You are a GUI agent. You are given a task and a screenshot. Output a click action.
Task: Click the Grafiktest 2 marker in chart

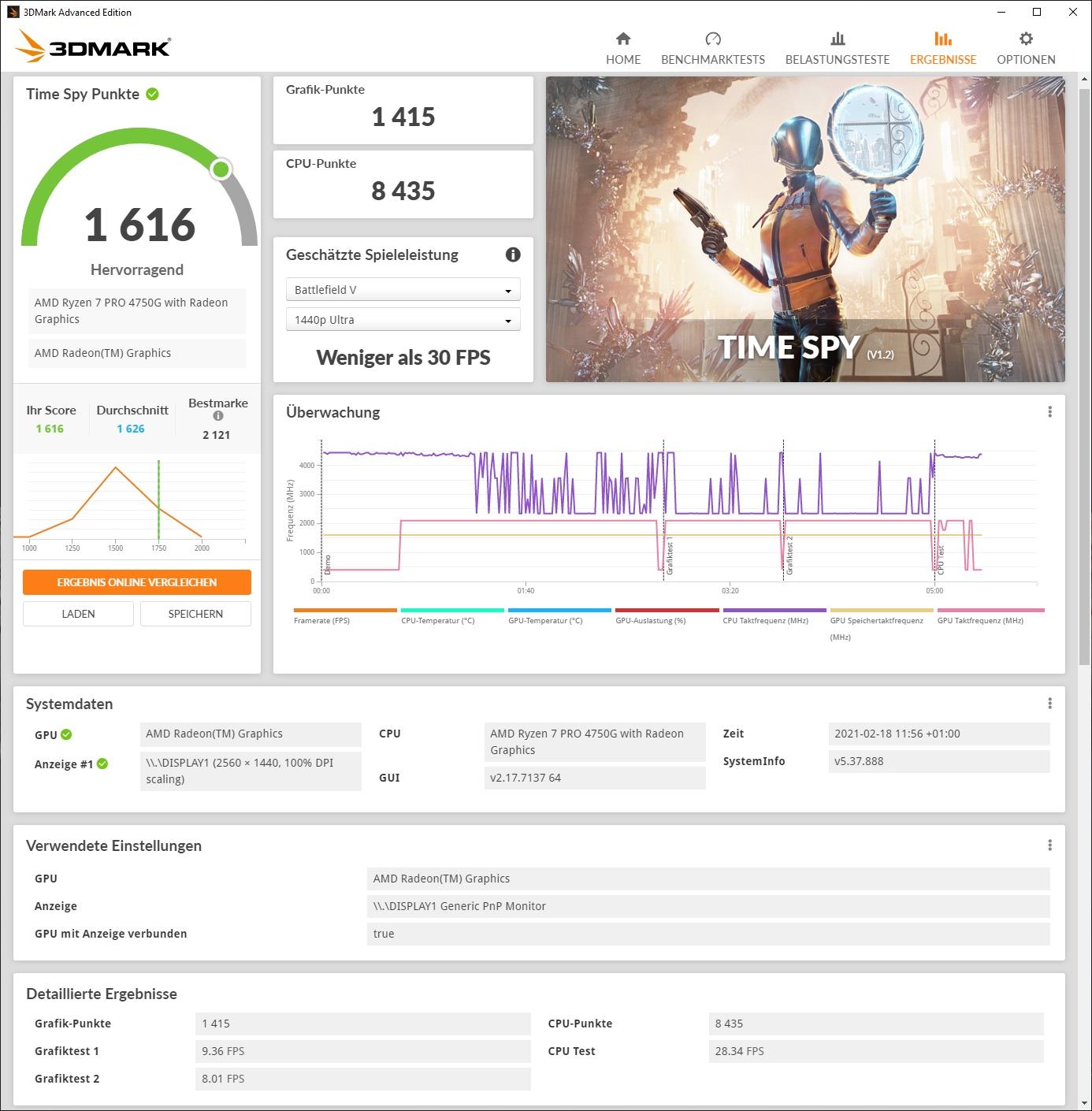(x=789, y=555)
